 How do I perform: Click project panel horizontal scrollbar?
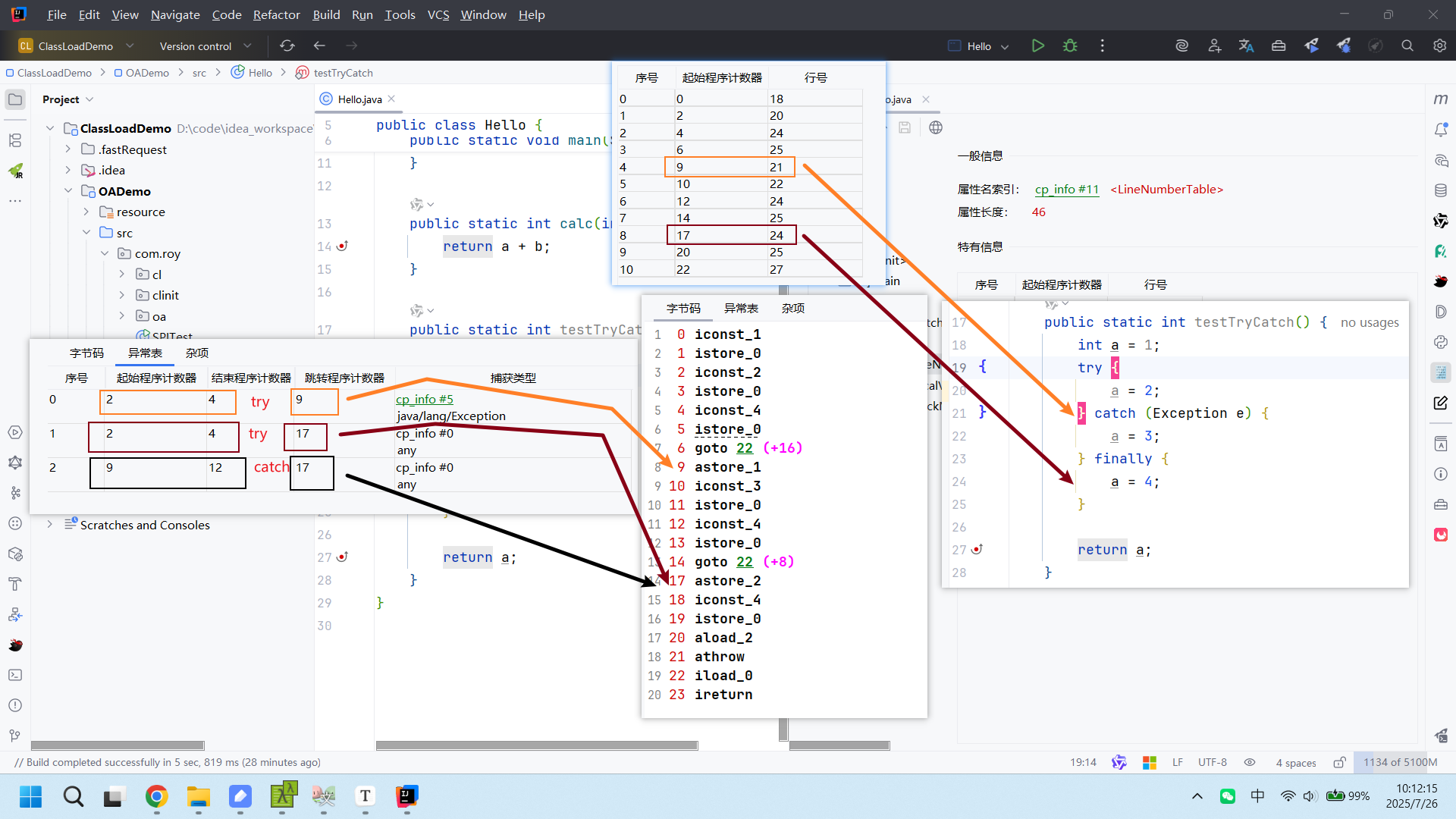118,745
